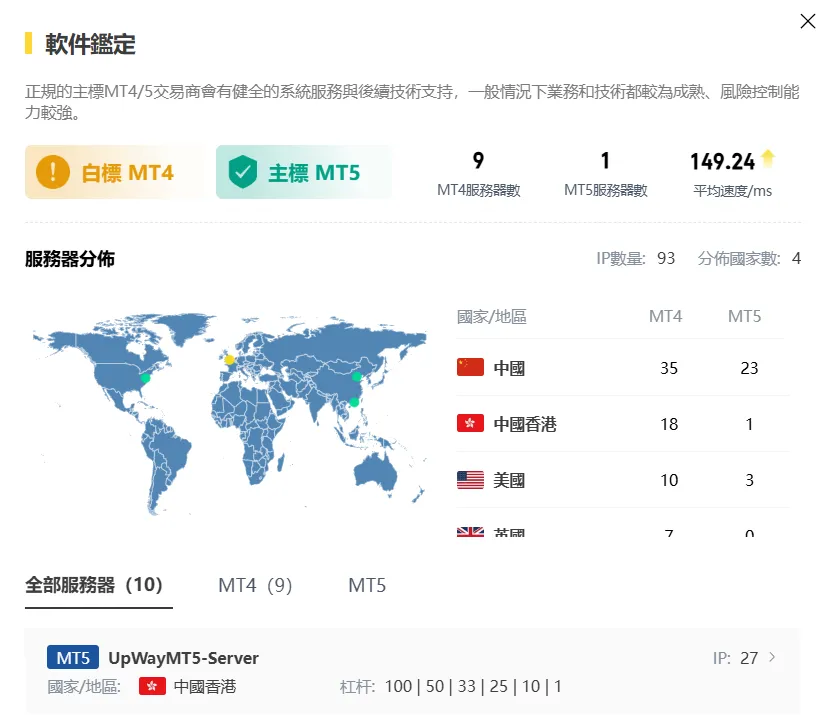Image resolution: width=831 pixels, height=715 pixels.
Task: Click the green map marker in USA
Action: pyautogui.click(x=145, y=378)
